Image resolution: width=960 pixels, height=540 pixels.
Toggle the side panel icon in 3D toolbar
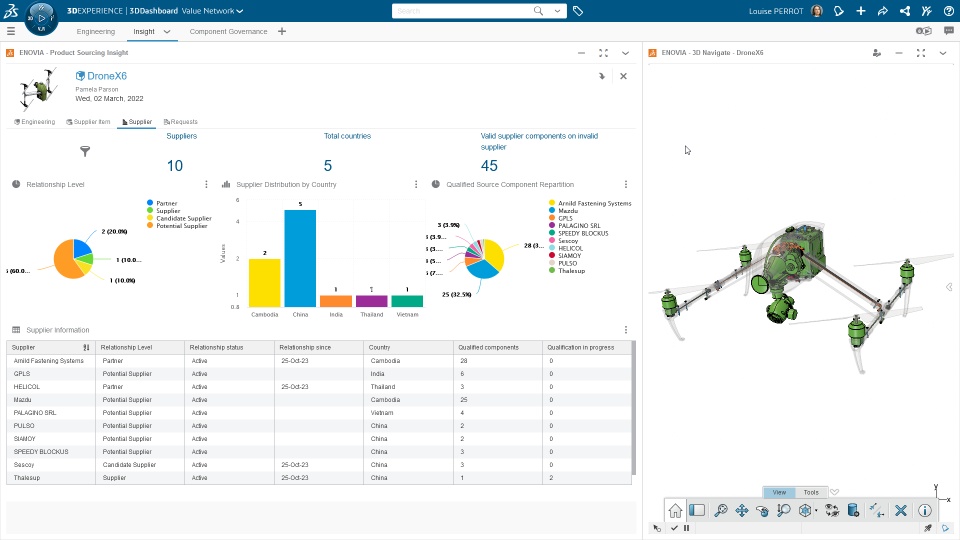pyautogui.click(x=697, y=510)
